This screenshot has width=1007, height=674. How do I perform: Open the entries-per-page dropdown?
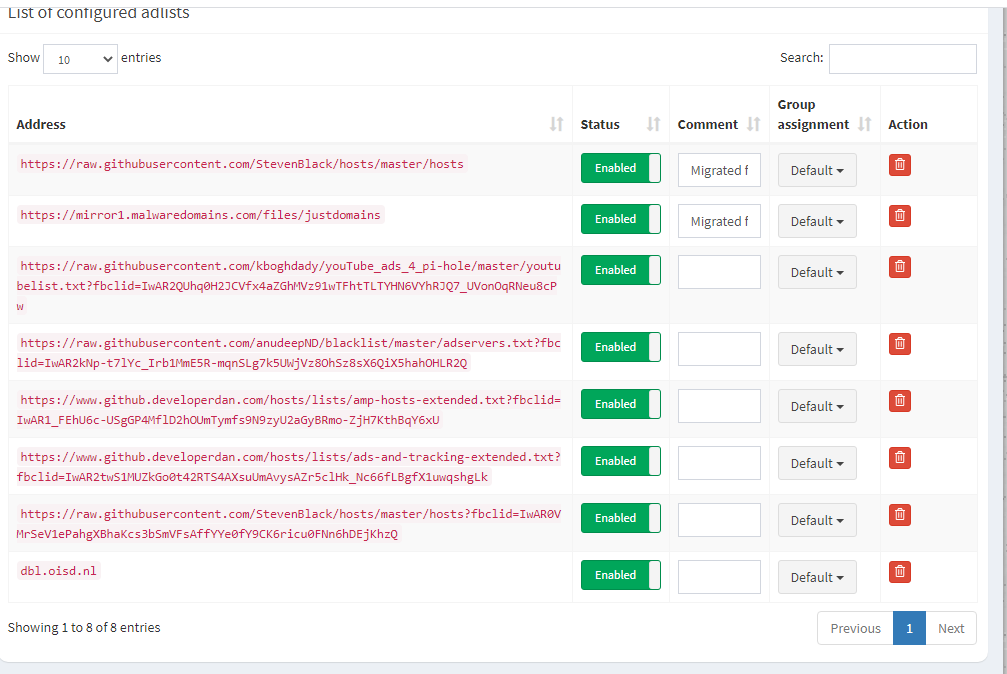80,59
